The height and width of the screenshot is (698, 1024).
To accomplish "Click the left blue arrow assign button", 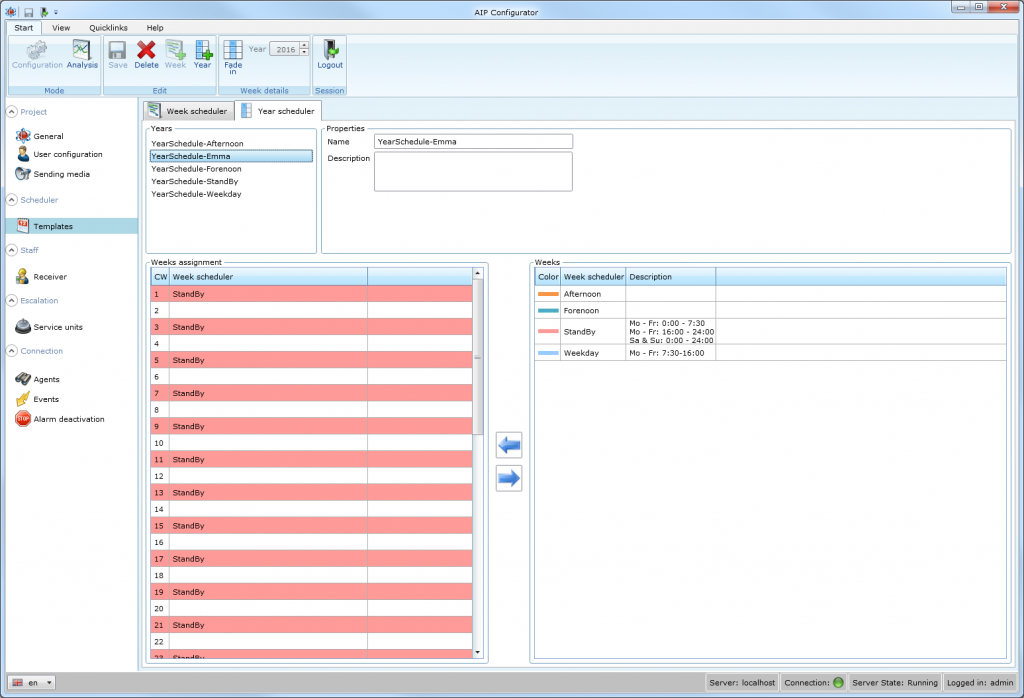I will [x=509, y=446].
